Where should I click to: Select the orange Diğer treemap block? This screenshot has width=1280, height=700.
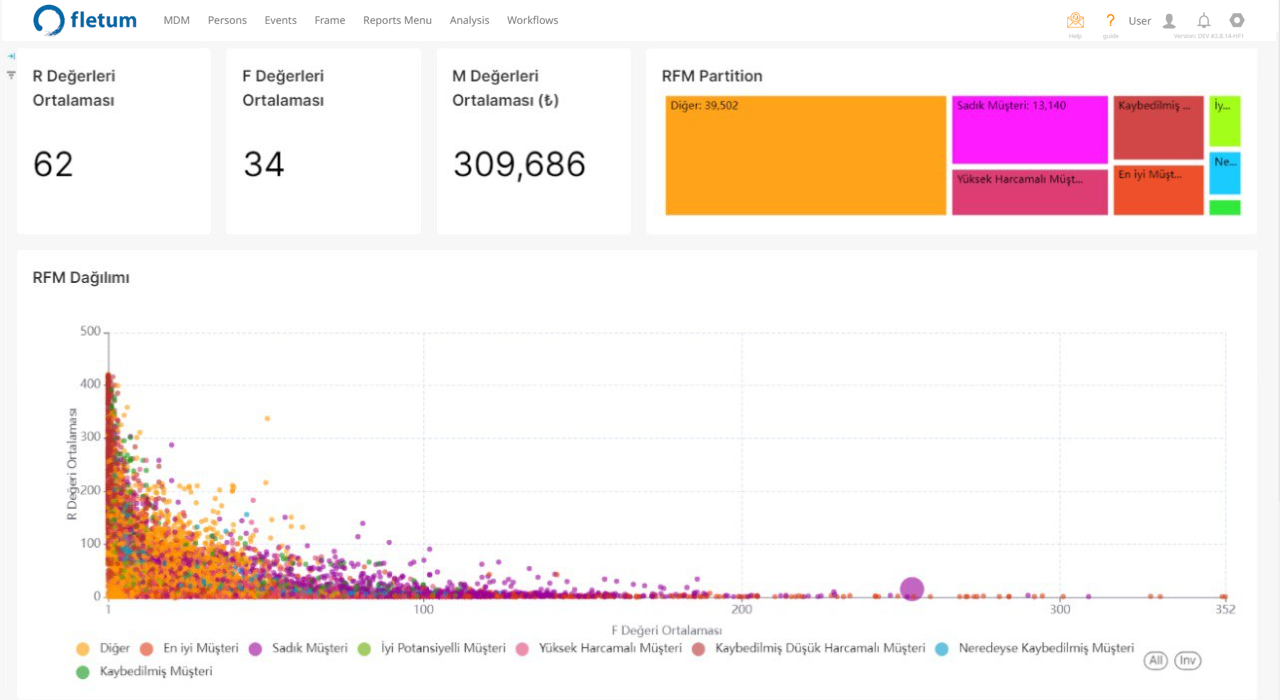806,155
